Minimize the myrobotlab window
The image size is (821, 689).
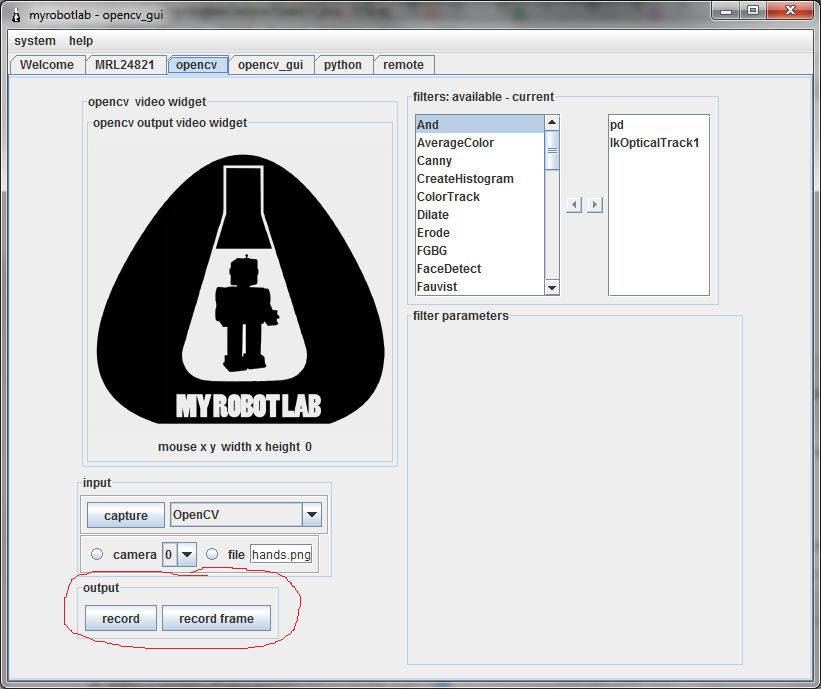(726, 10)
